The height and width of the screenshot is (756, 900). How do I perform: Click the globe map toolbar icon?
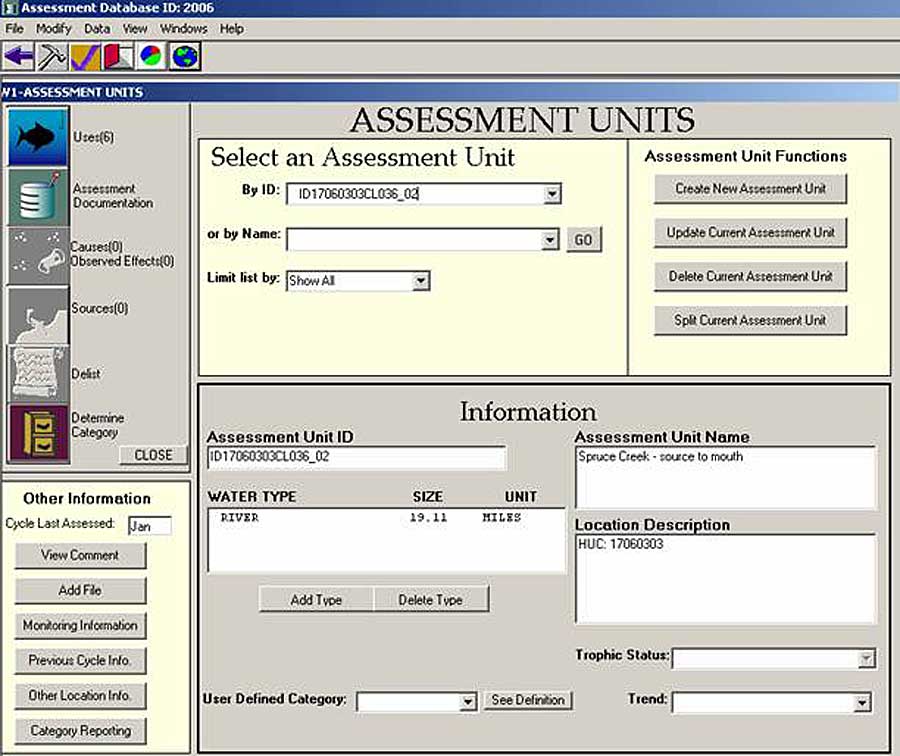click(x=185, y=57)
